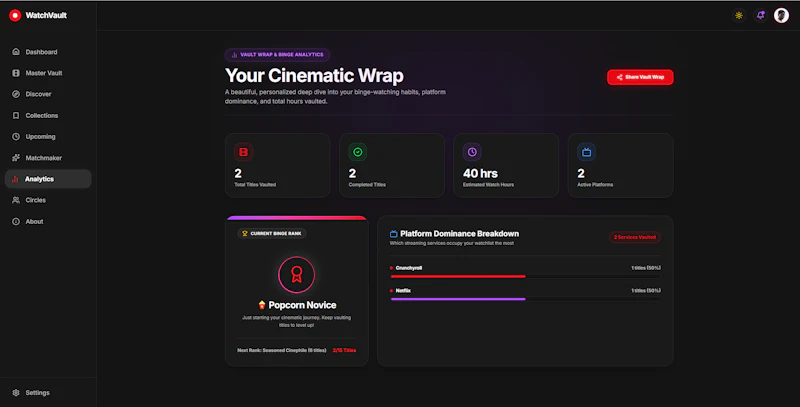Image resolution: width=800 pixels, height=407 pixels.
Task: Click the About info icon
Action: (16, 221)
